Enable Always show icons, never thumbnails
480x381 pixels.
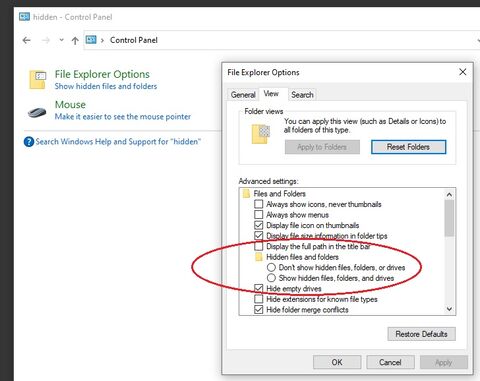(x=258, y=204)
